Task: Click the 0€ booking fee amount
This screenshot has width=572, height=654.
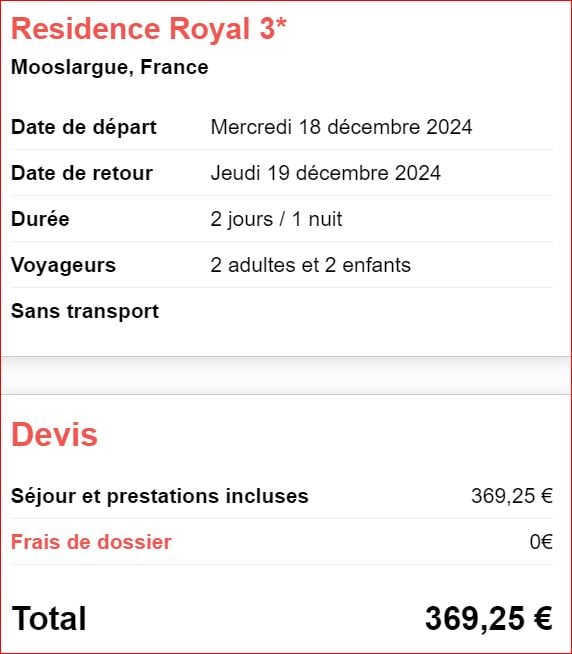Action: coord(541,542)
